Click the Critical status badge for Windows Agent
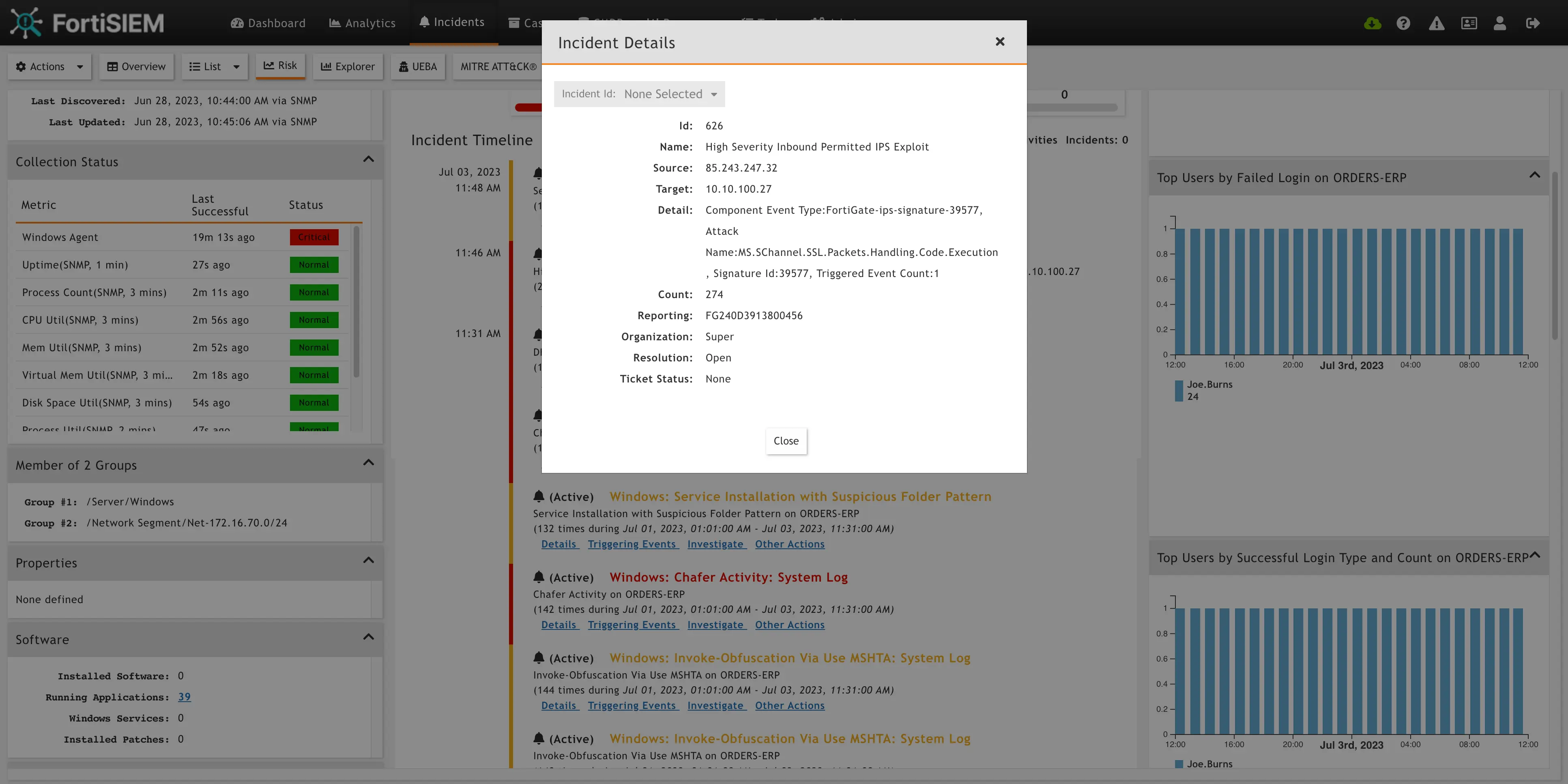Image resolution: width=1568 pixels, height=784 pixels. point(314,237)
